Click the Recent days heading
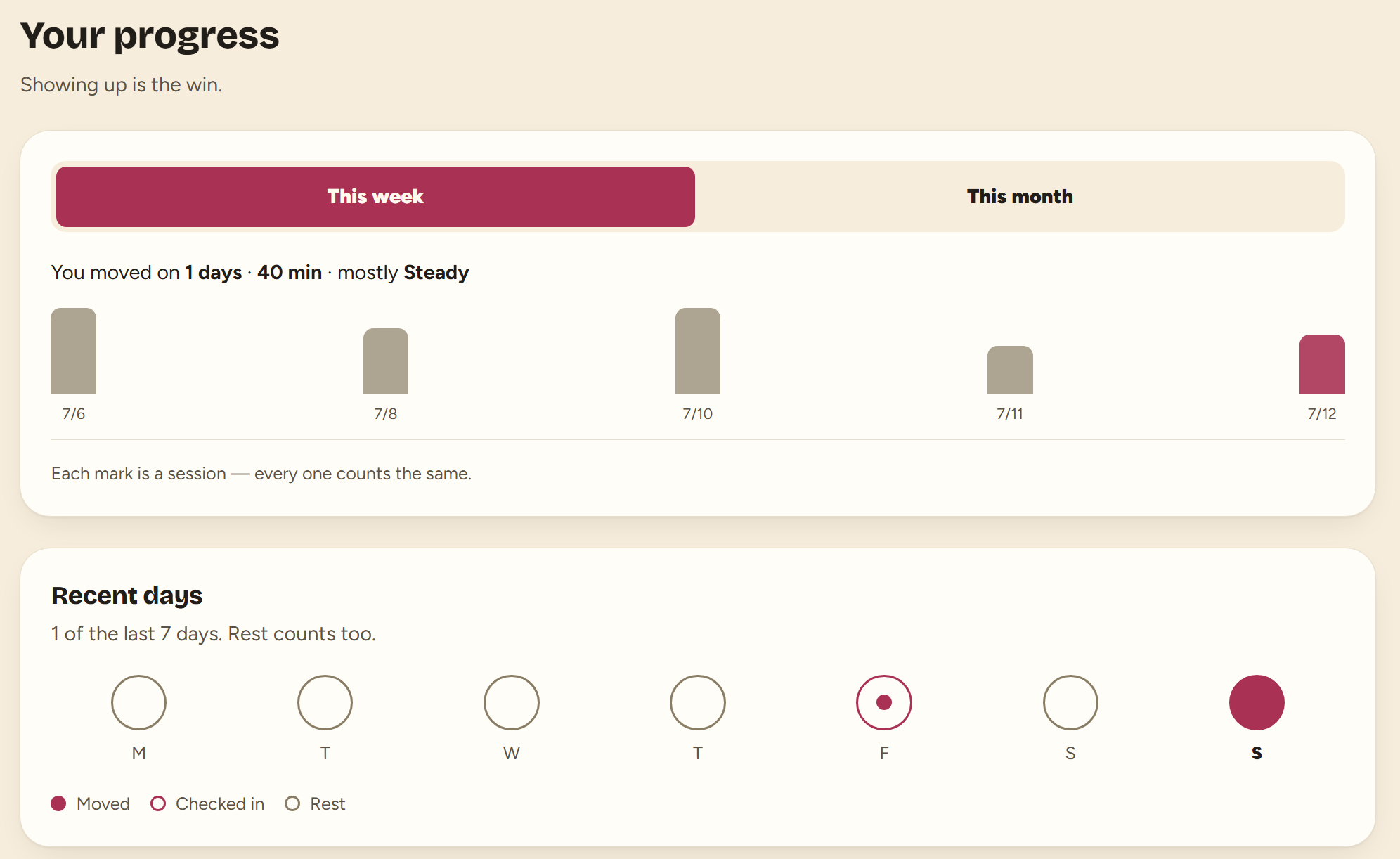The width and height of the screenshot is (1400, 859). coord(127,595)
